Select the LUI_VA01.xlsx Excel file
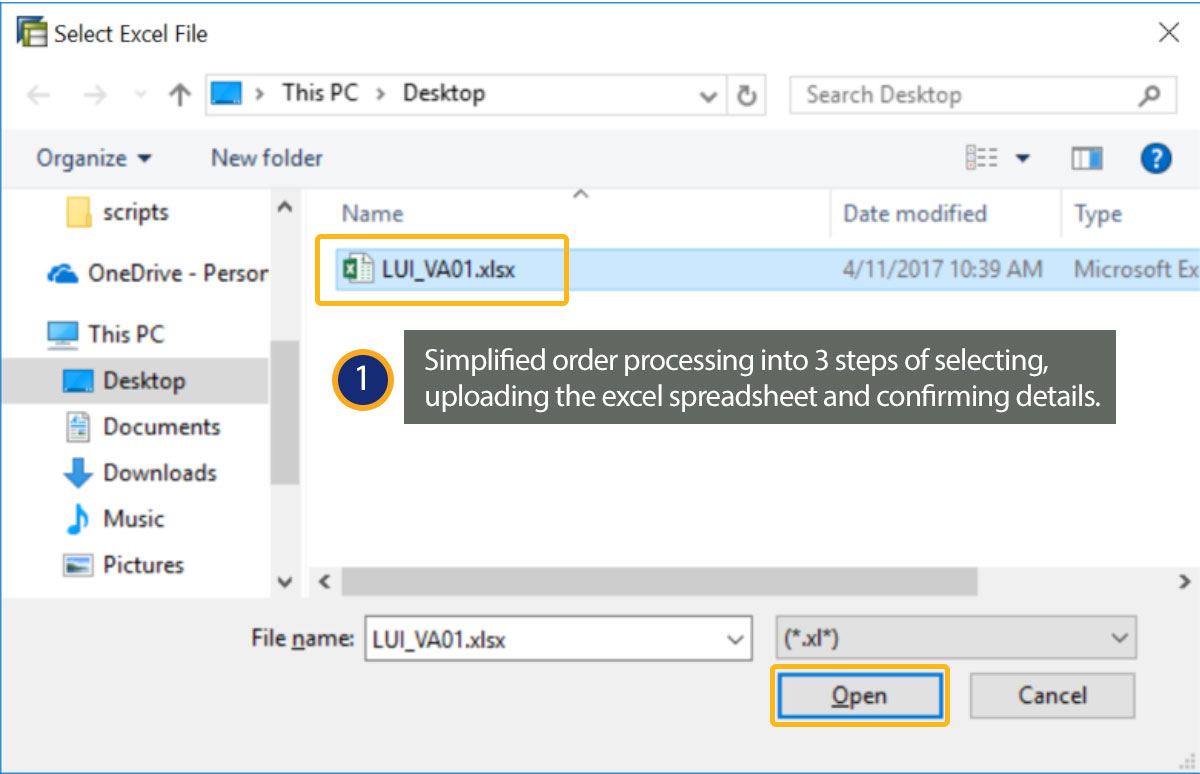Screen dimensions: 1200x774 448,269
